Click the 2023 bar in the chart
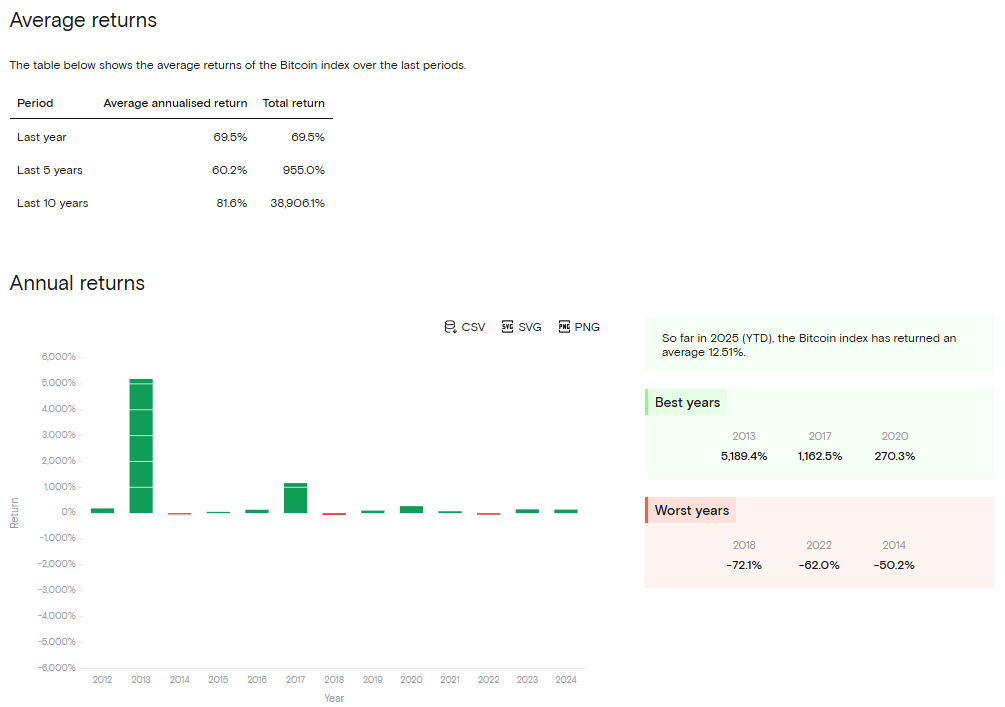The image size is (1005, 707). (527, 511)
